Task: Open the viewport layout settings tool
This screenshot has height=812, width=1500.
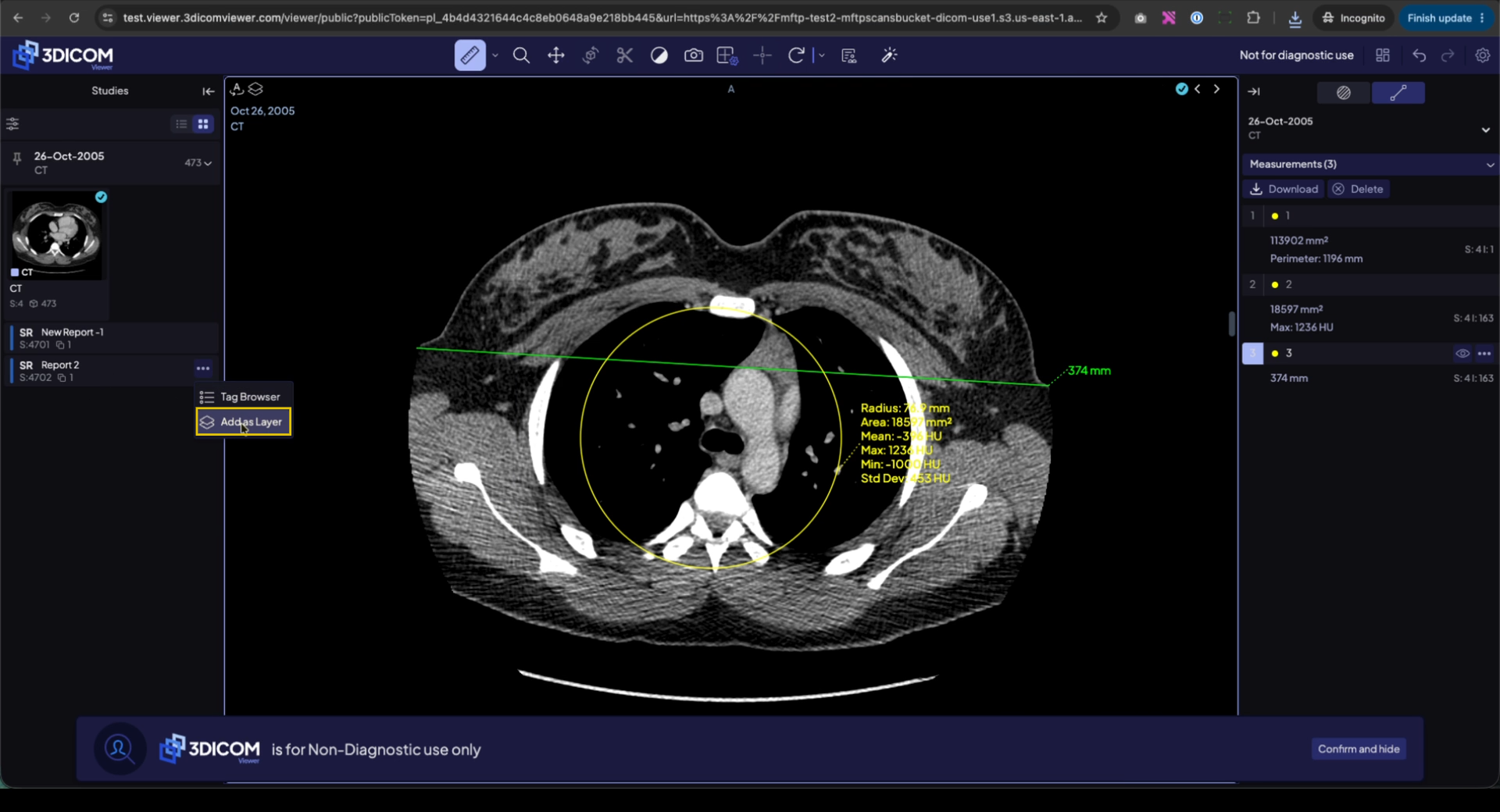Action: tap(727, 55)
